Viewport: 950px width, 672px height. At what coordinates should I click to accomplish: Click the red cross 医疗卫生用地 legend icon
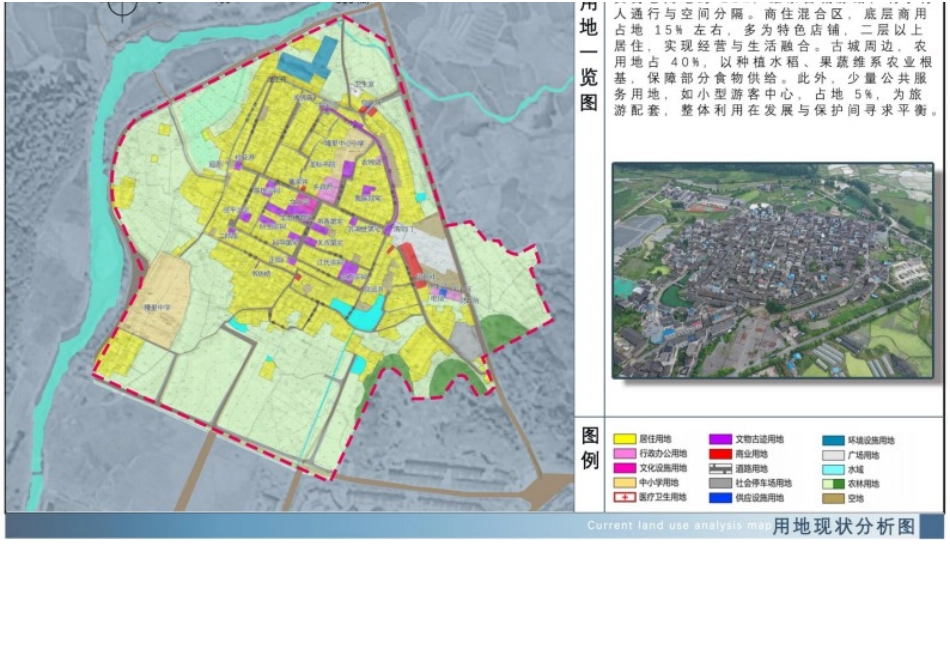click(x=625, y=497)
